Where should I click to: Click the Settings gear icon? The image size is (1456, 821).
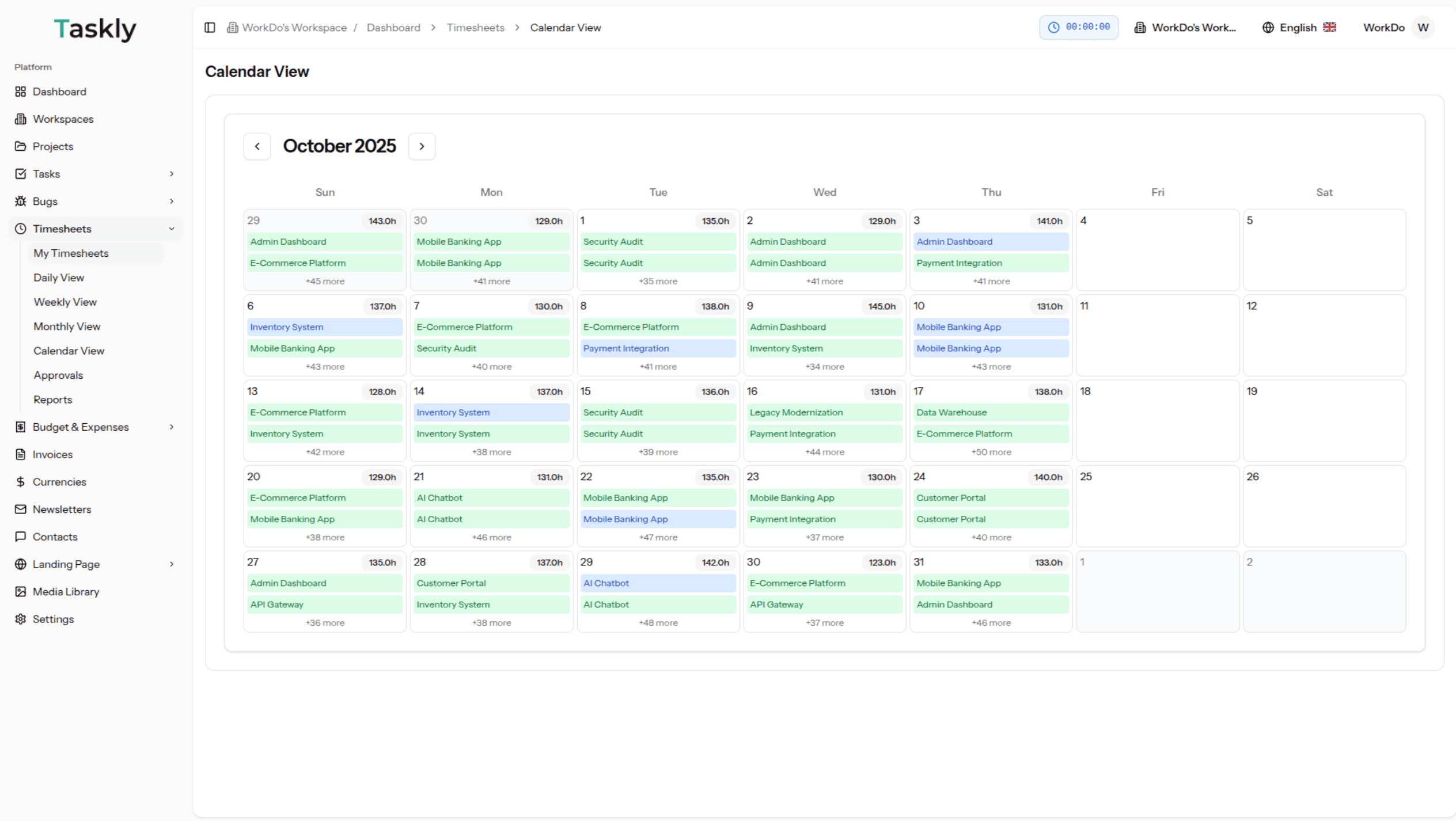[x=21, y=619]
